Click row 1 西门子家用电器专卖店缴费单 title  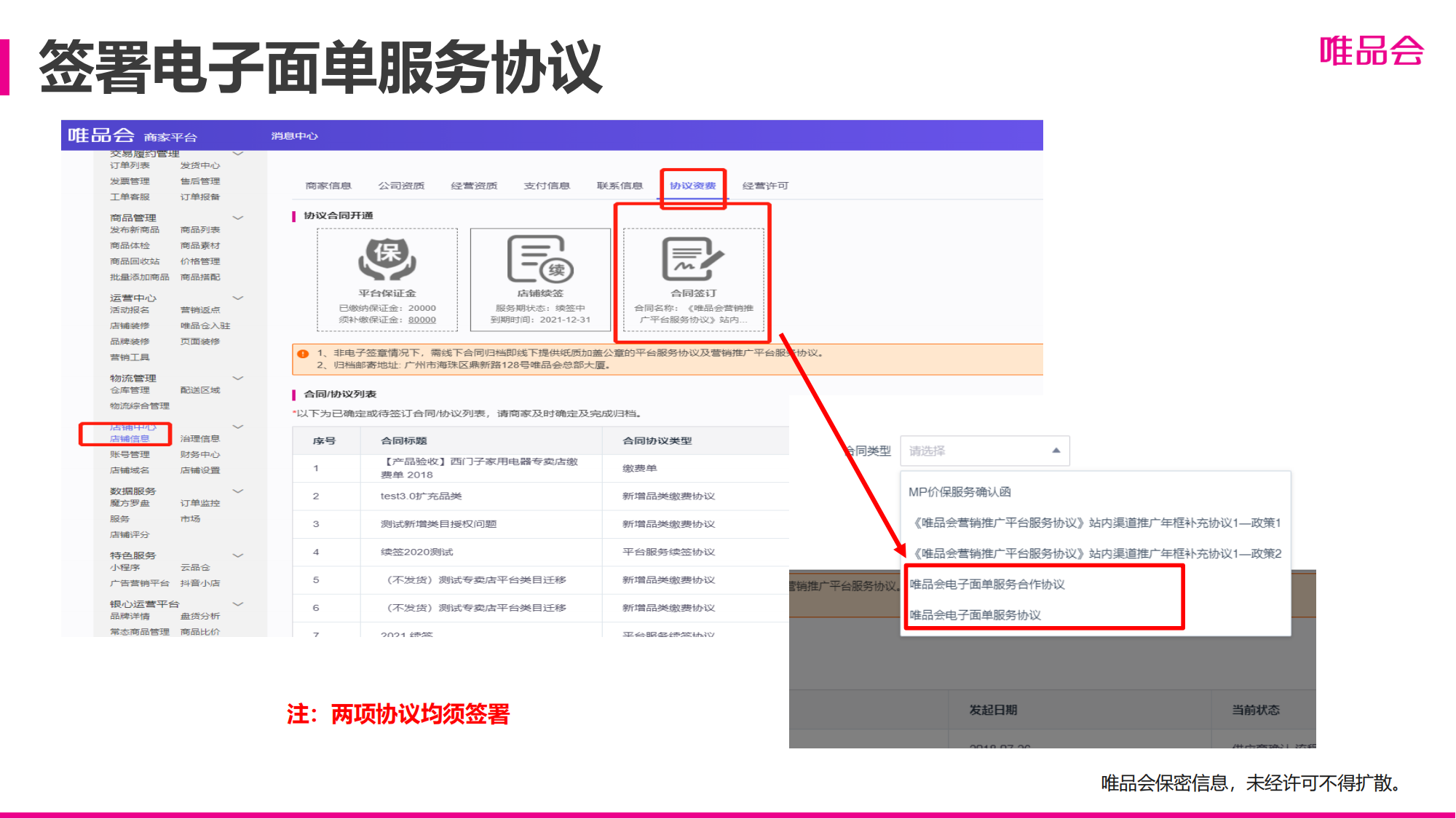click(480, 468)
